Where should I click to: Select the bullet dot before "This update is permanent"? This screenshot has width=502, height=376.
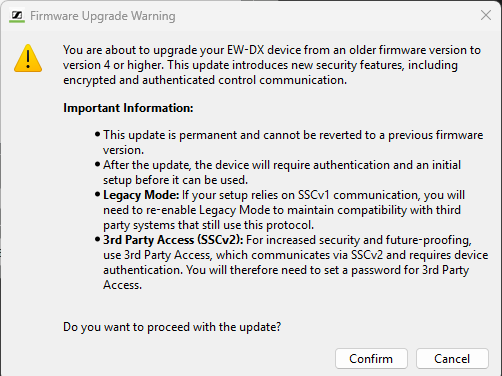(x=97, y=135)
